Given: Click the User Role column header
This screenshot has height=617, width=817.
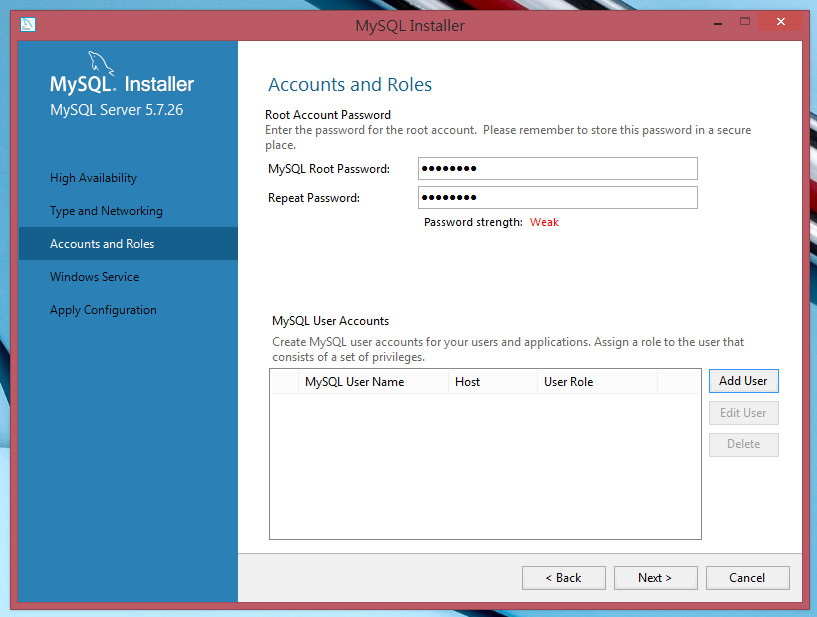Looking at the screenshot, I should [597, 381].
